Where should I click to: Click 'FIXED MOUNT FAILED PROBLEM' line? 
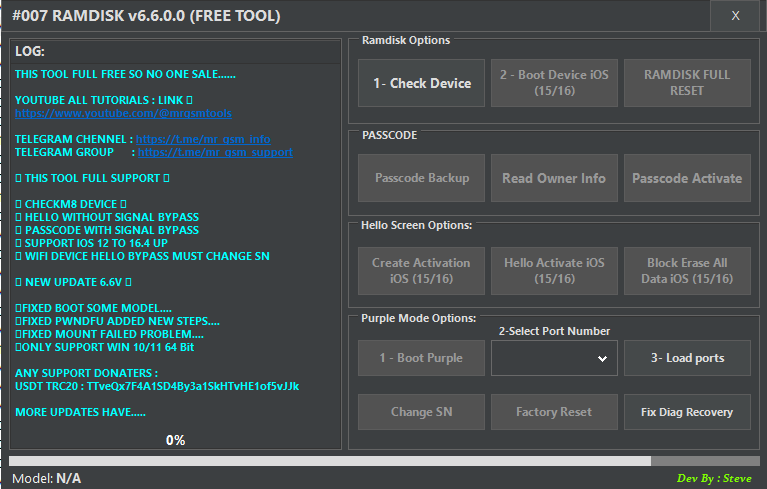click(x=109, y=334)
